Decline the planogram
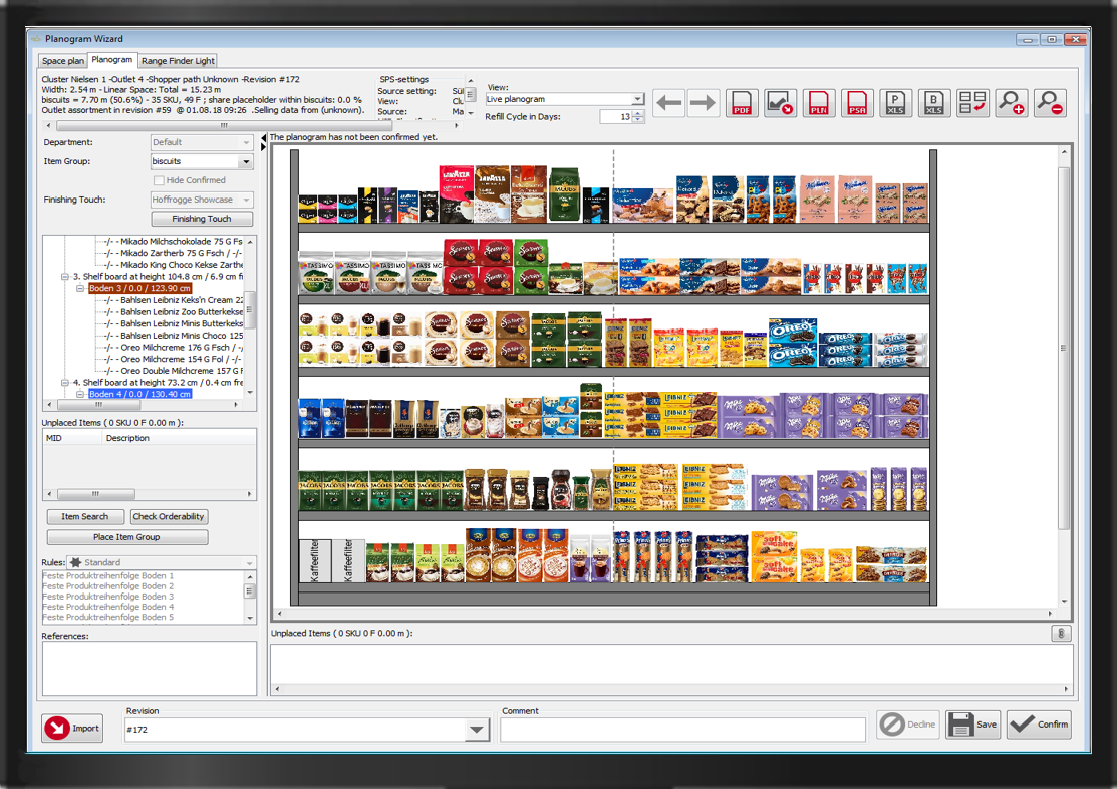Screen dimensions: 1117x789 click(908, 724)
